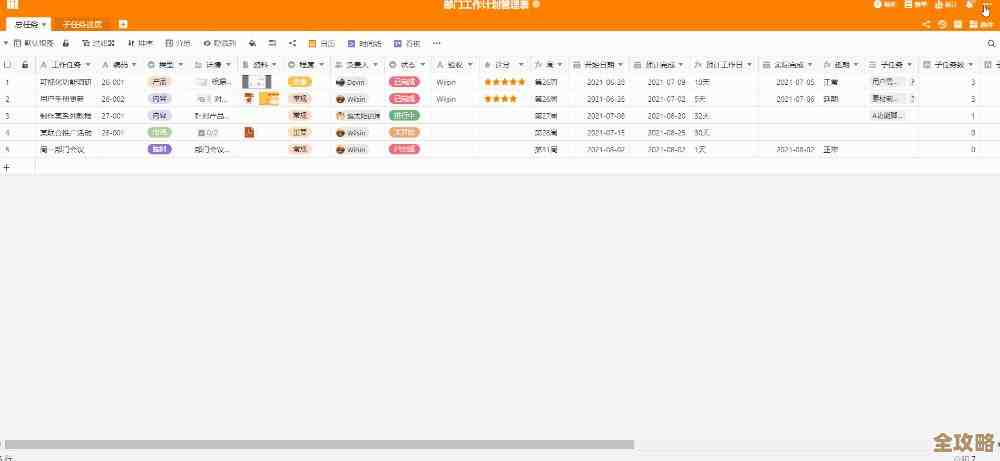Open the calendar view icon in toolbar
This screenshot has width=1000, height=461.
(312, 43)
